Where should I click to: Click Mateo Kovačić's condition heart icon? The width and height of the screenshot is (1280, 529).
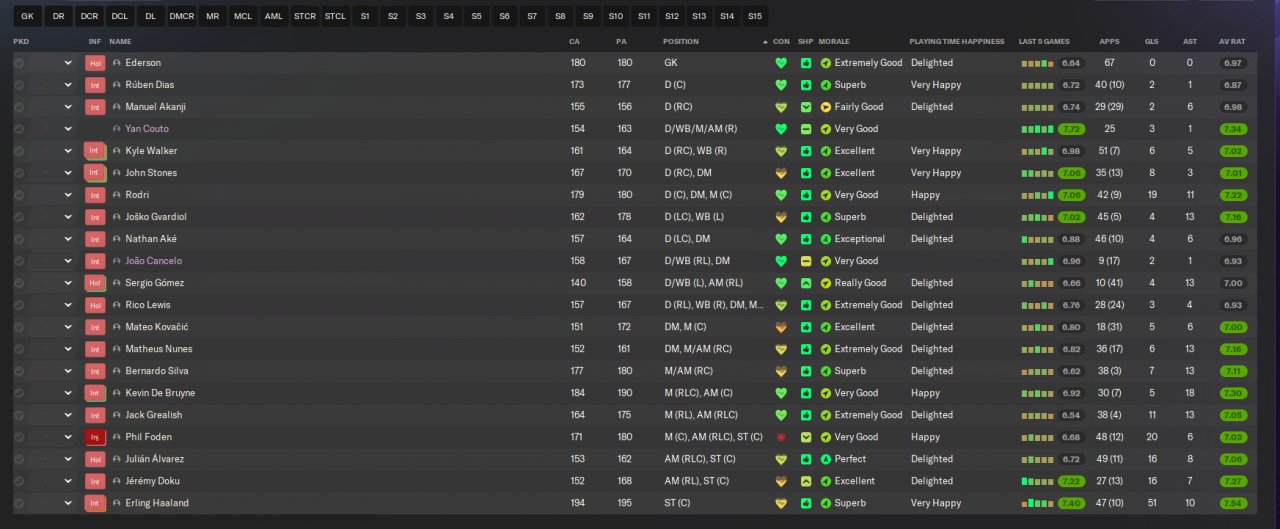click(x=781, y=327)
